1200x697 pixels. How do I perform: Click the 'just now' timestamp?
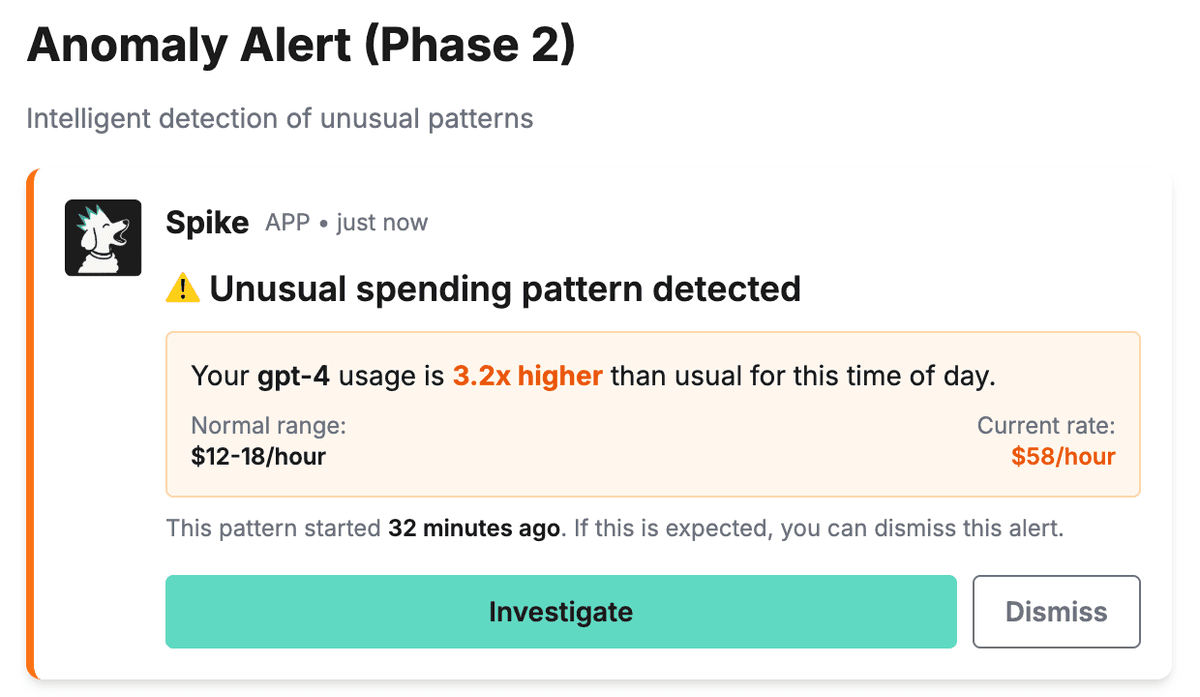pos(381,222)
